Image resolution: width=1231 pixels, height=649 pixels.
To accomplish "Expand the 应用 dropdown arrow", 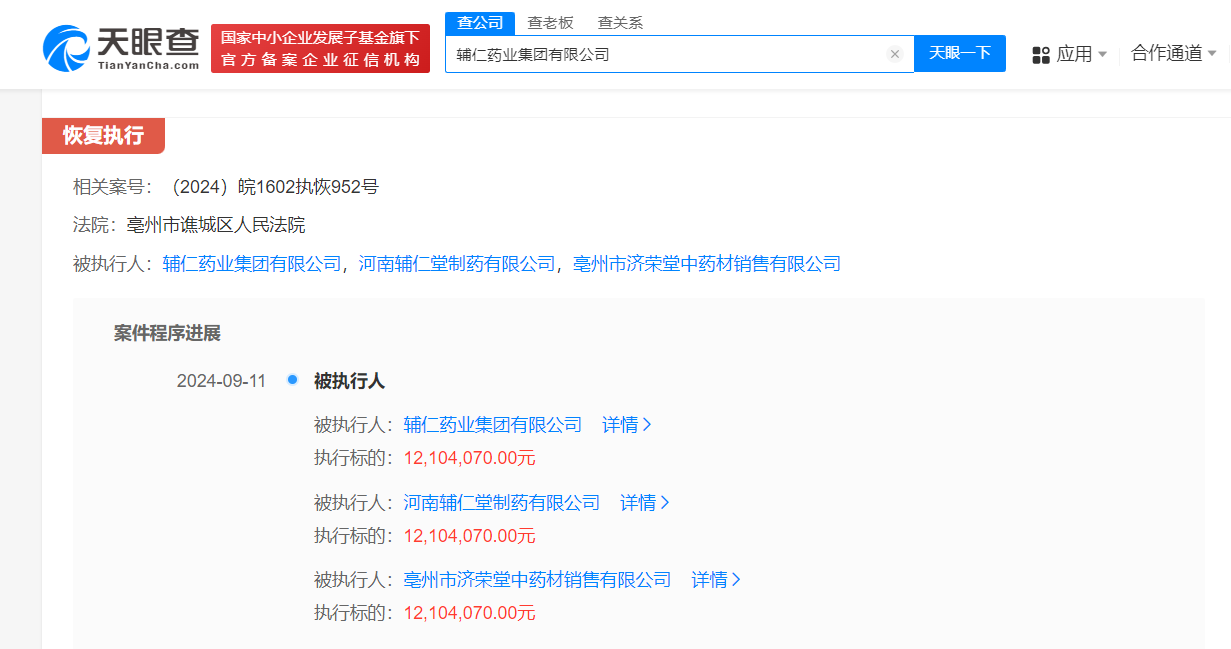I will (1104, 53).
